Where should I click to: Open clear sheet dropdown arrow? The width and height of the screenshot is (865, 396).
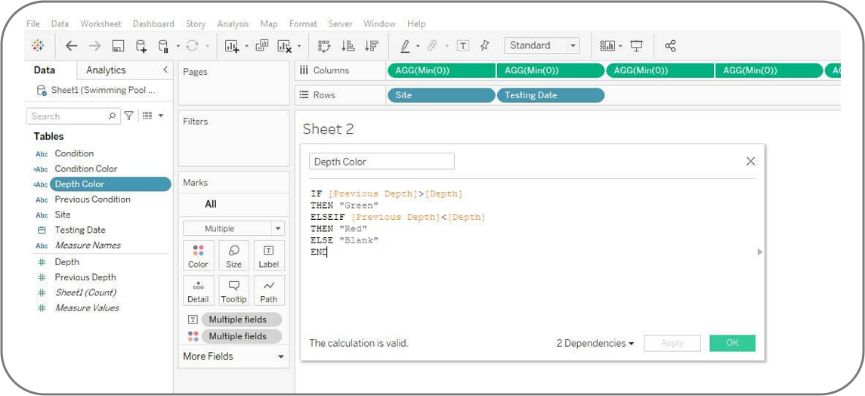coord(299,46)
